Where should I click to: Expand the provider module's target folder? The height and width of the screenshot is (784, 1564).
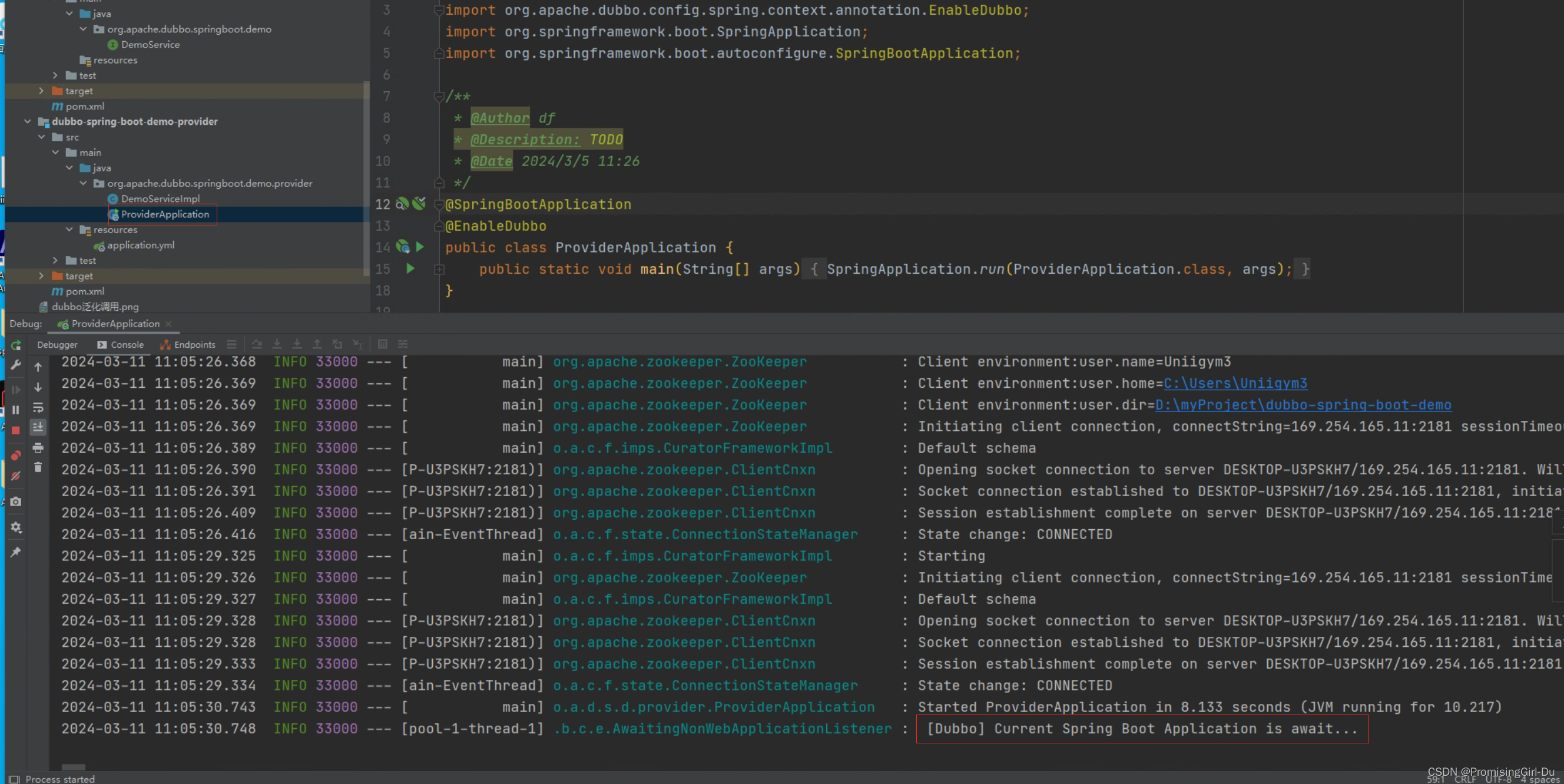[41, 276]
